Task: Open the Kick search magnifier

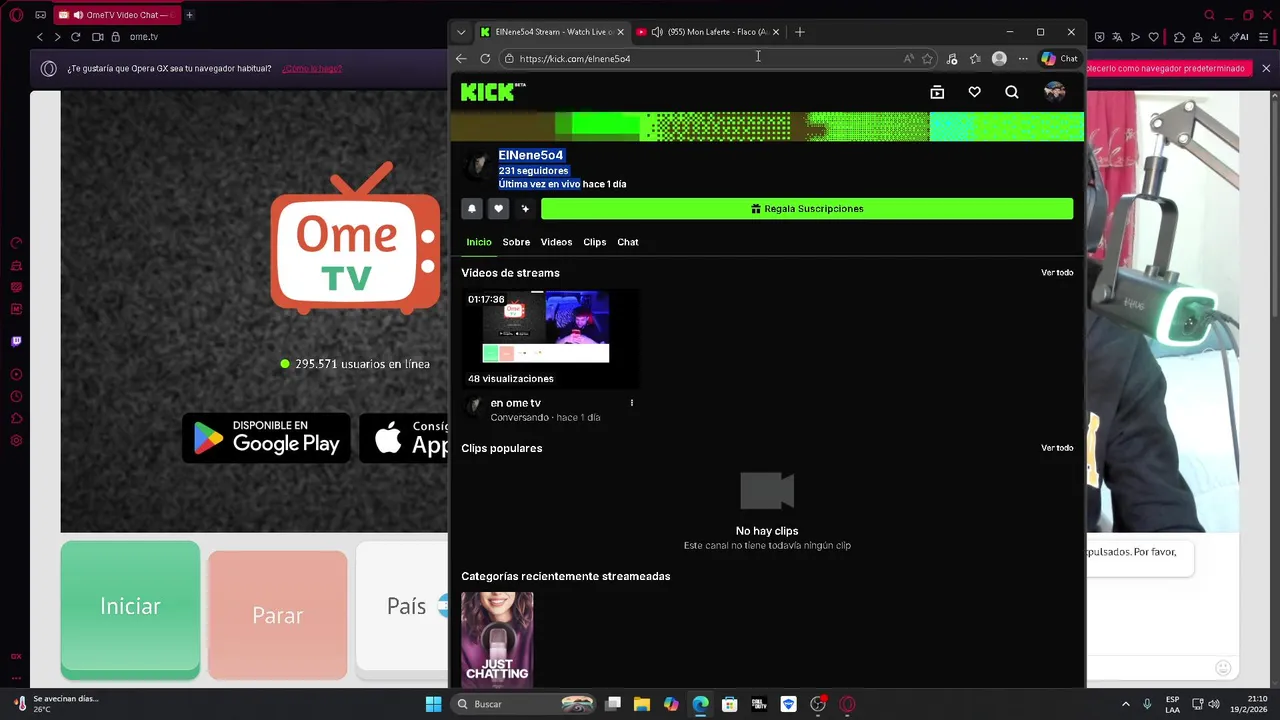Action: pyautogui.click(x=1012, y=92)
